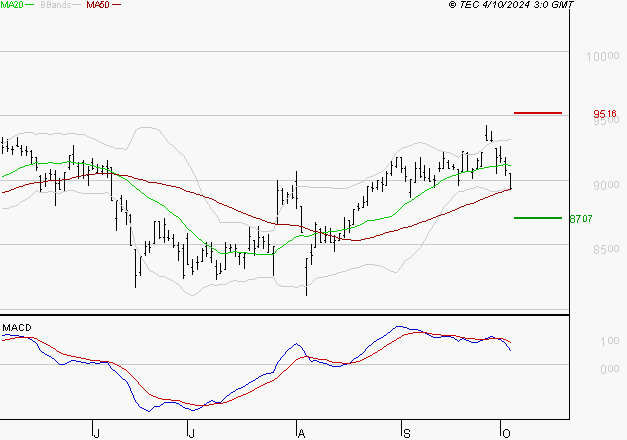Click the 8707 green support value
This screenshot has height=440, width=627.
click(x=581, y=219)
